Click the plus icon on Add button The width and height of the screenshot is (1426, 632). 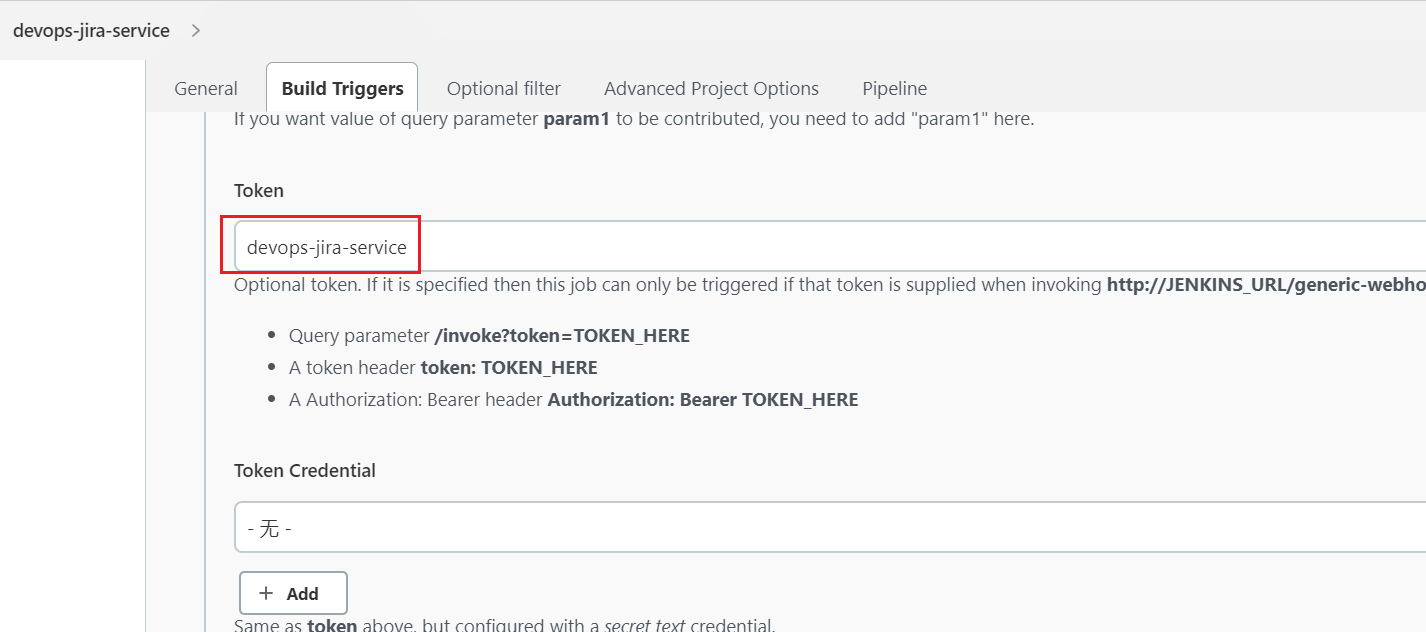pos(266,593)
